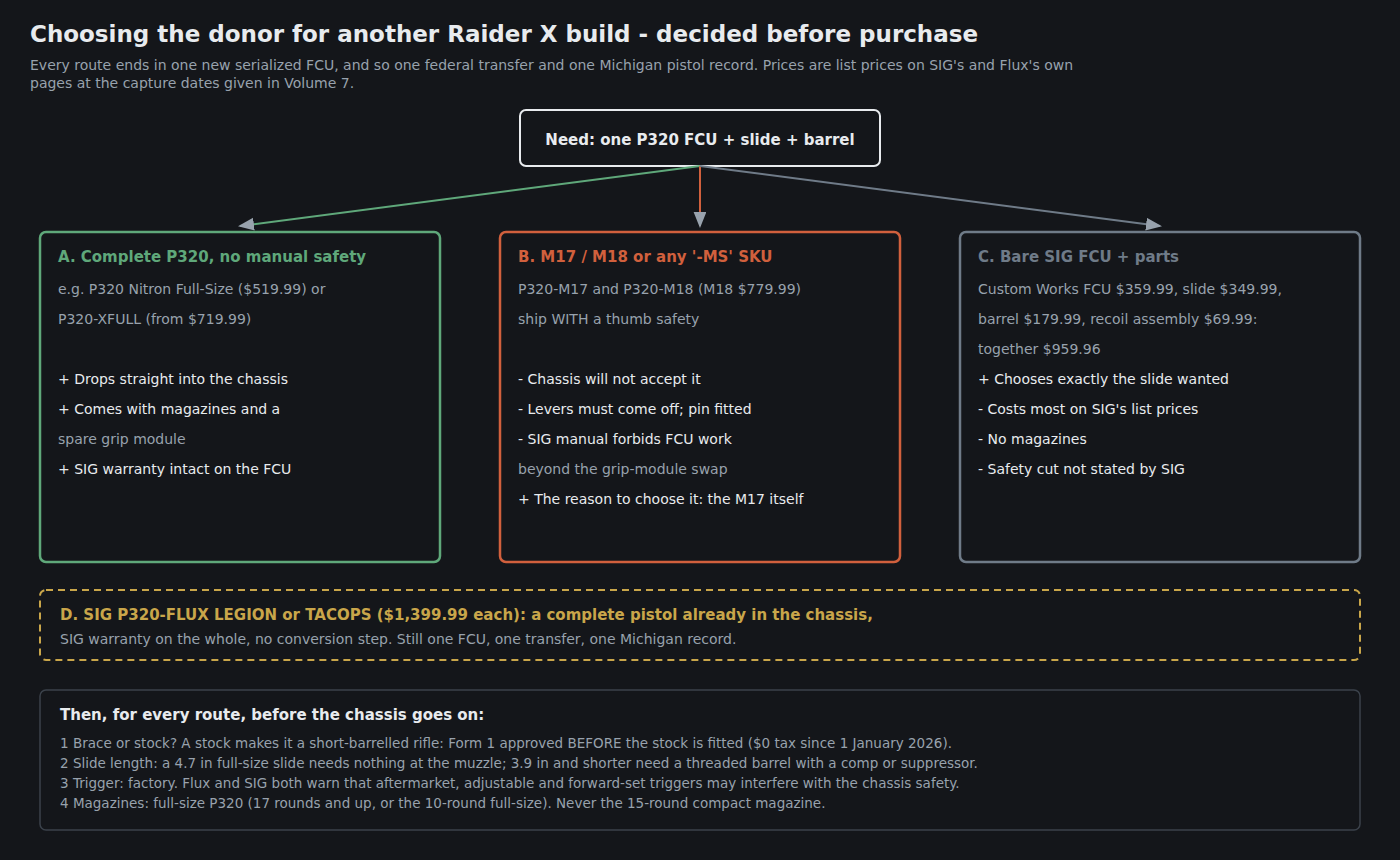Click step 1 'Brace or stock?' line
Screen dimensions: 1400x860
coord(506,743)
